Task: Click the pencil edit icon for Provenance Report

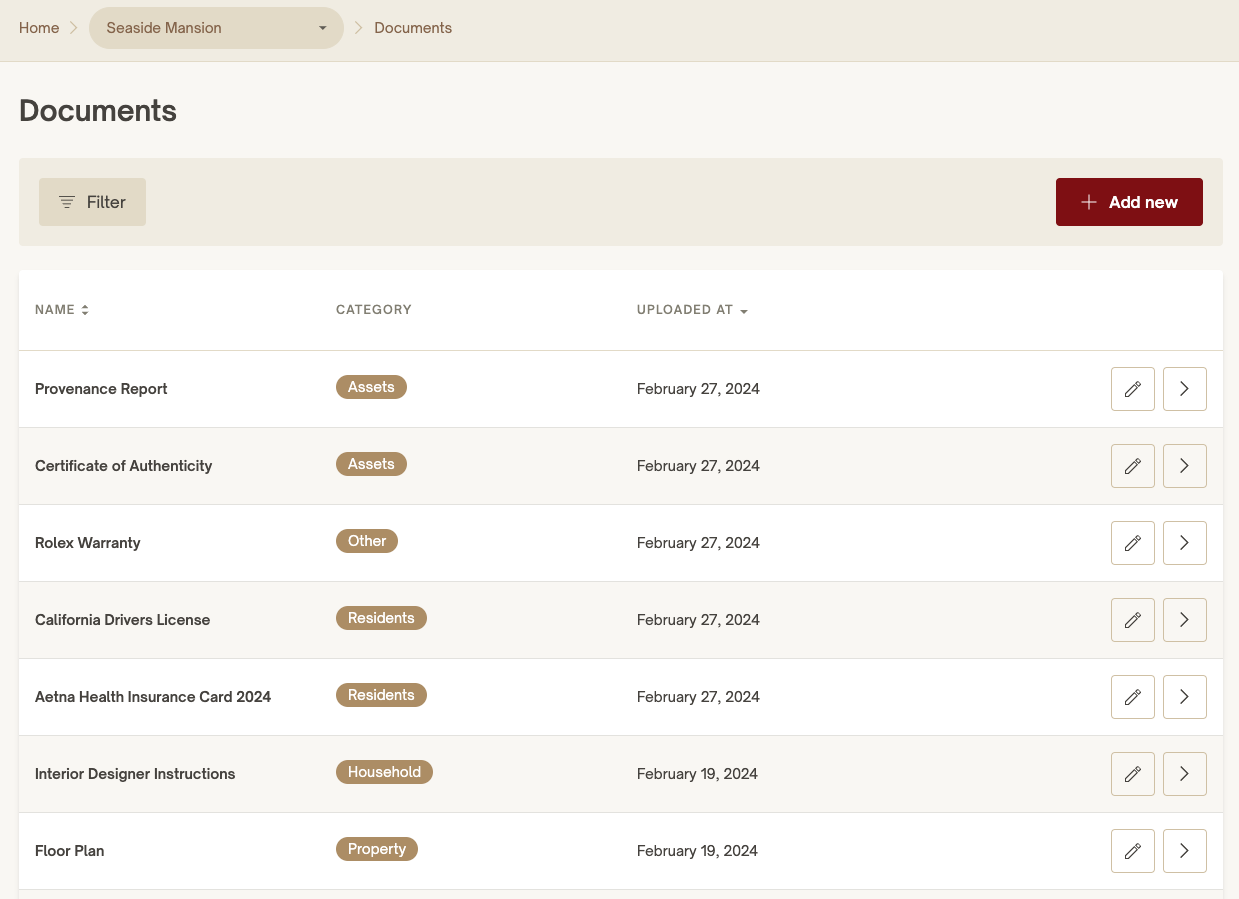Action: pyautogui.click(x=1132, y=389)
